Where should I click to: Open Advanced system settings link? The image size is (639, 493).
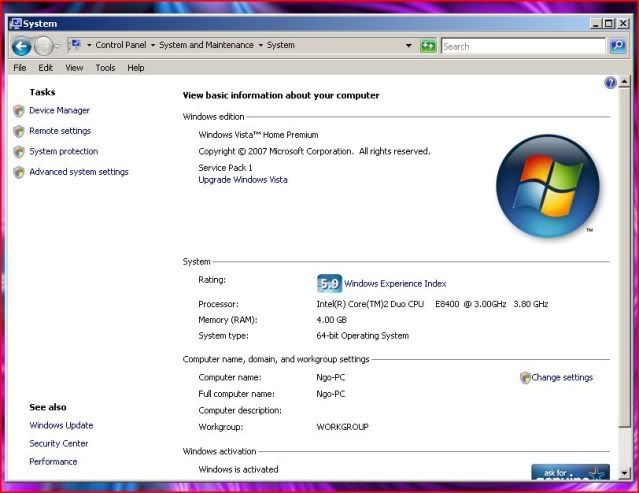(79, 172)
